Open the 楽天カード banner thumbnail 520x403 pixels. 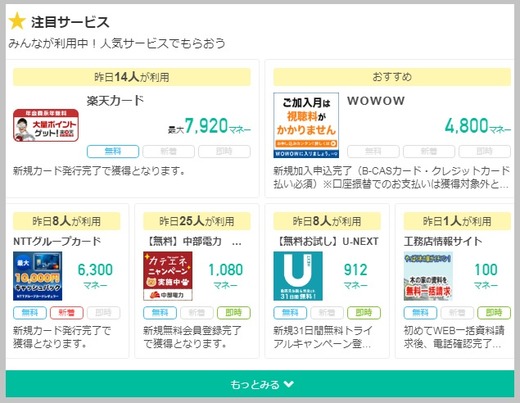point(46,125)
